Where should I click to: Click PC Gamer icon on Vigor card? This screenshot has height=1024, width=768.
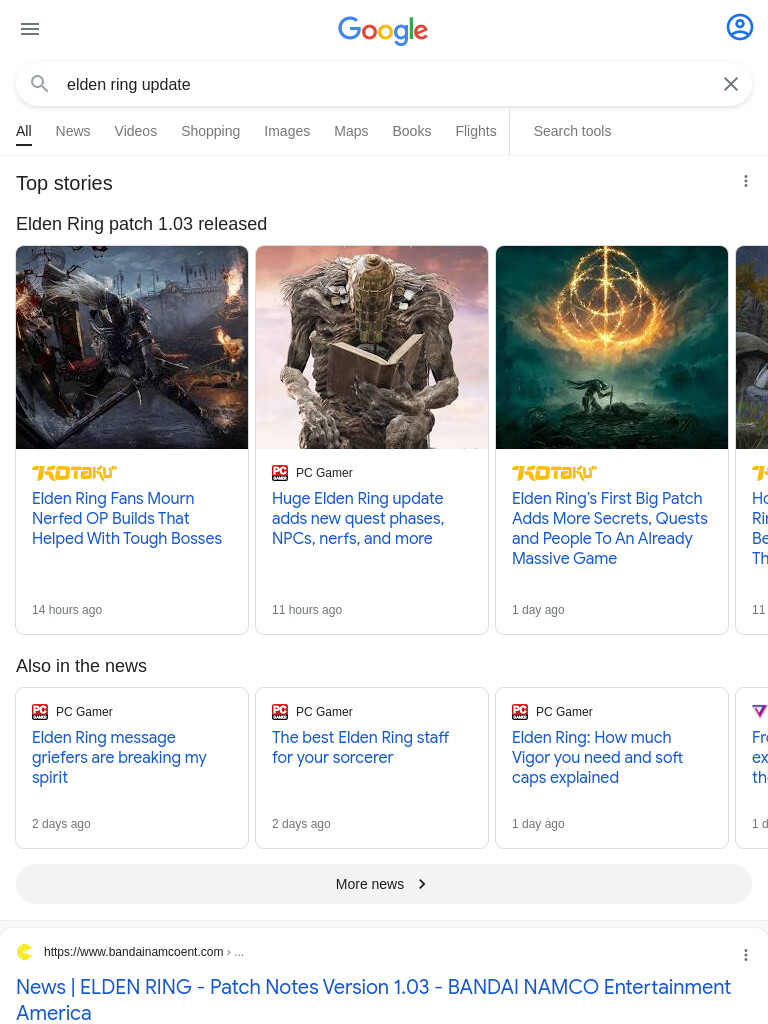pyautogui.click(x=520, y=711)
